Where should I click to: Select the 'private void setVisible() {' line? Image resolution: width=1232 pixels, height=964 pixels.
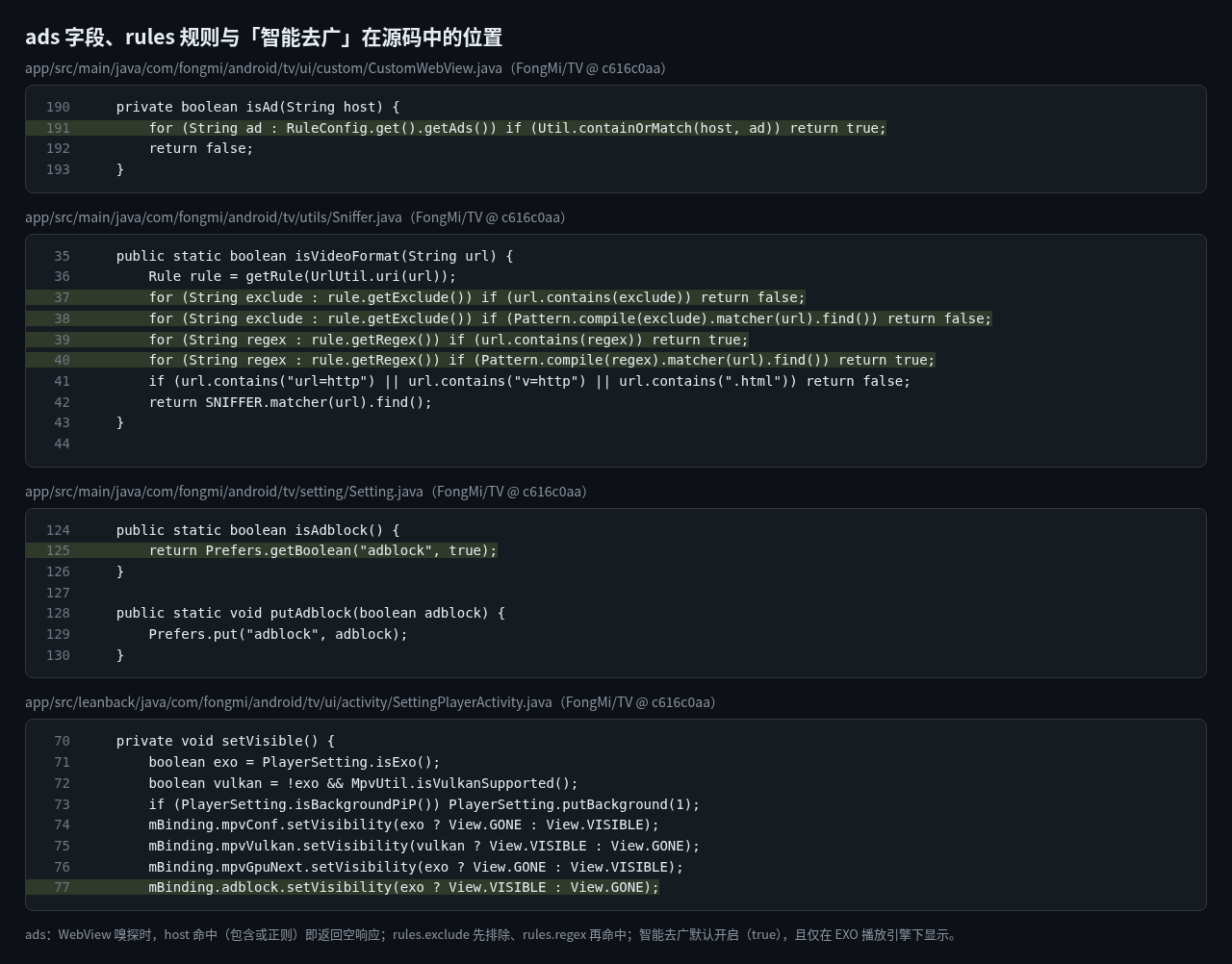pos(225,741)
